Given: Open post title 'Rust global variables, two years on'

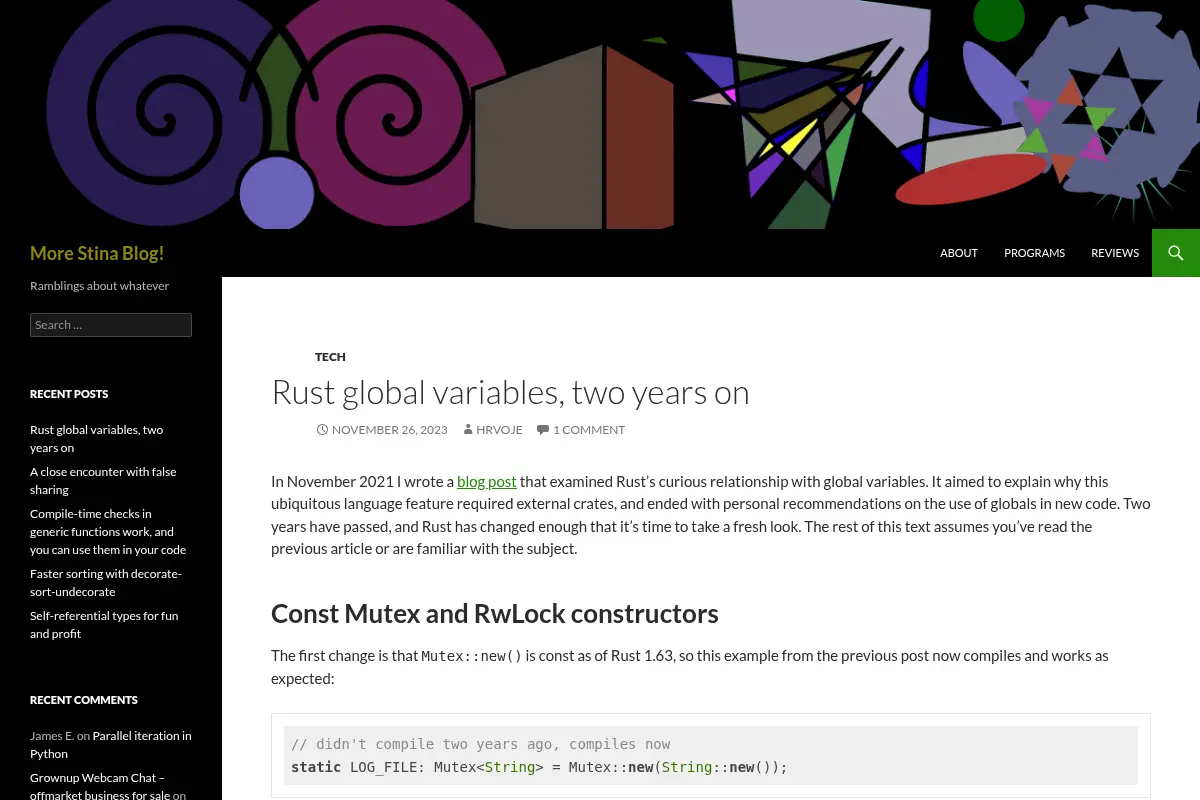Looking at the screenshot, I should tap(510, 392).
